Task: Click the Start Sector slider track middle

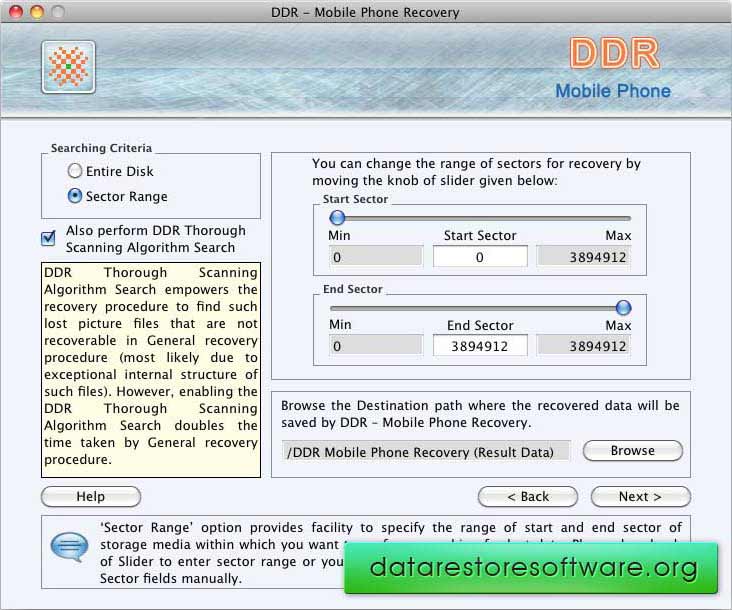Action: coord(480,218)
